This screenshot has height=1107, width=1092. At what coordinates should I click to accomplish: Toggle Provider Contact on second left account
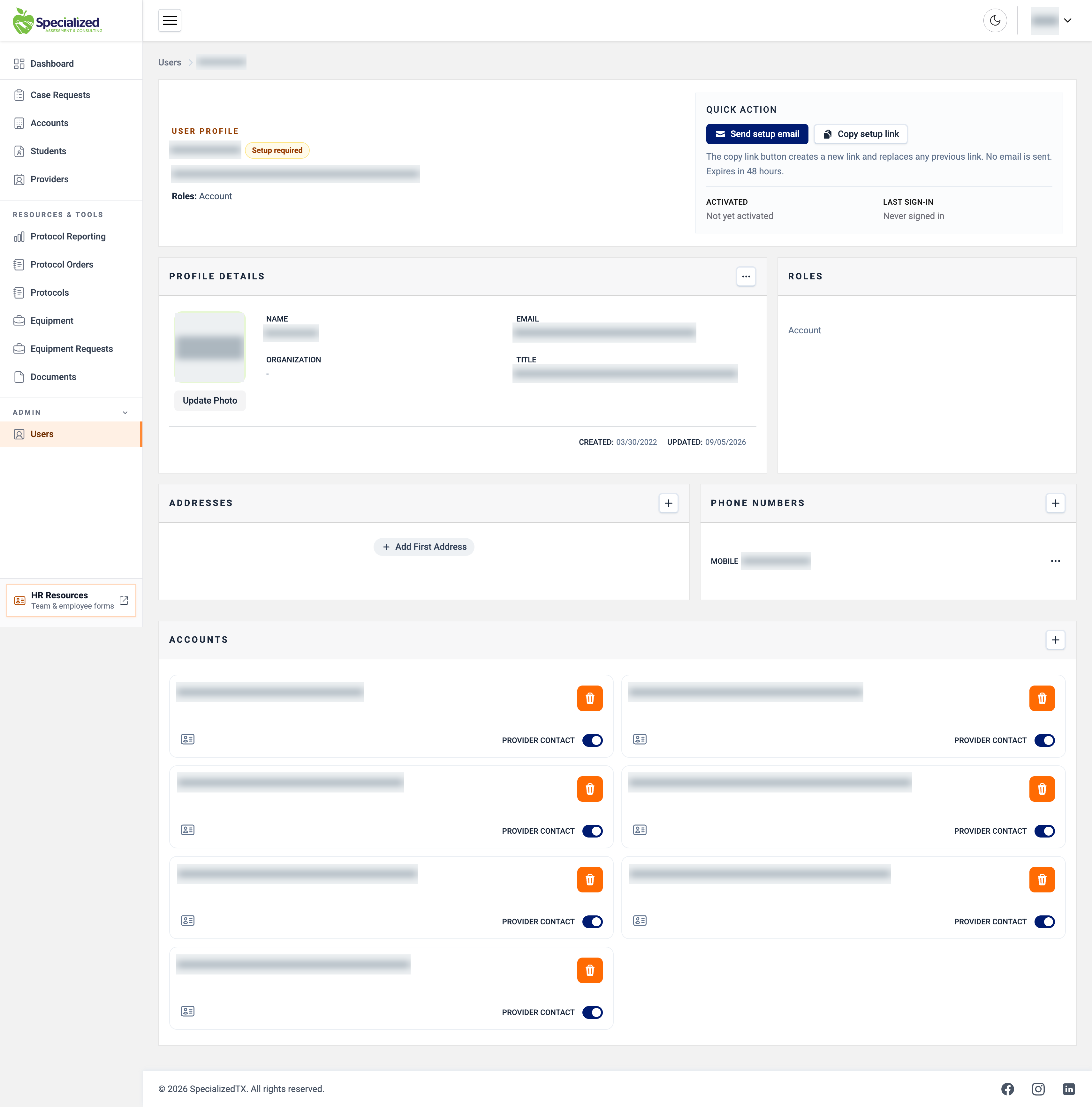[592, 831]
